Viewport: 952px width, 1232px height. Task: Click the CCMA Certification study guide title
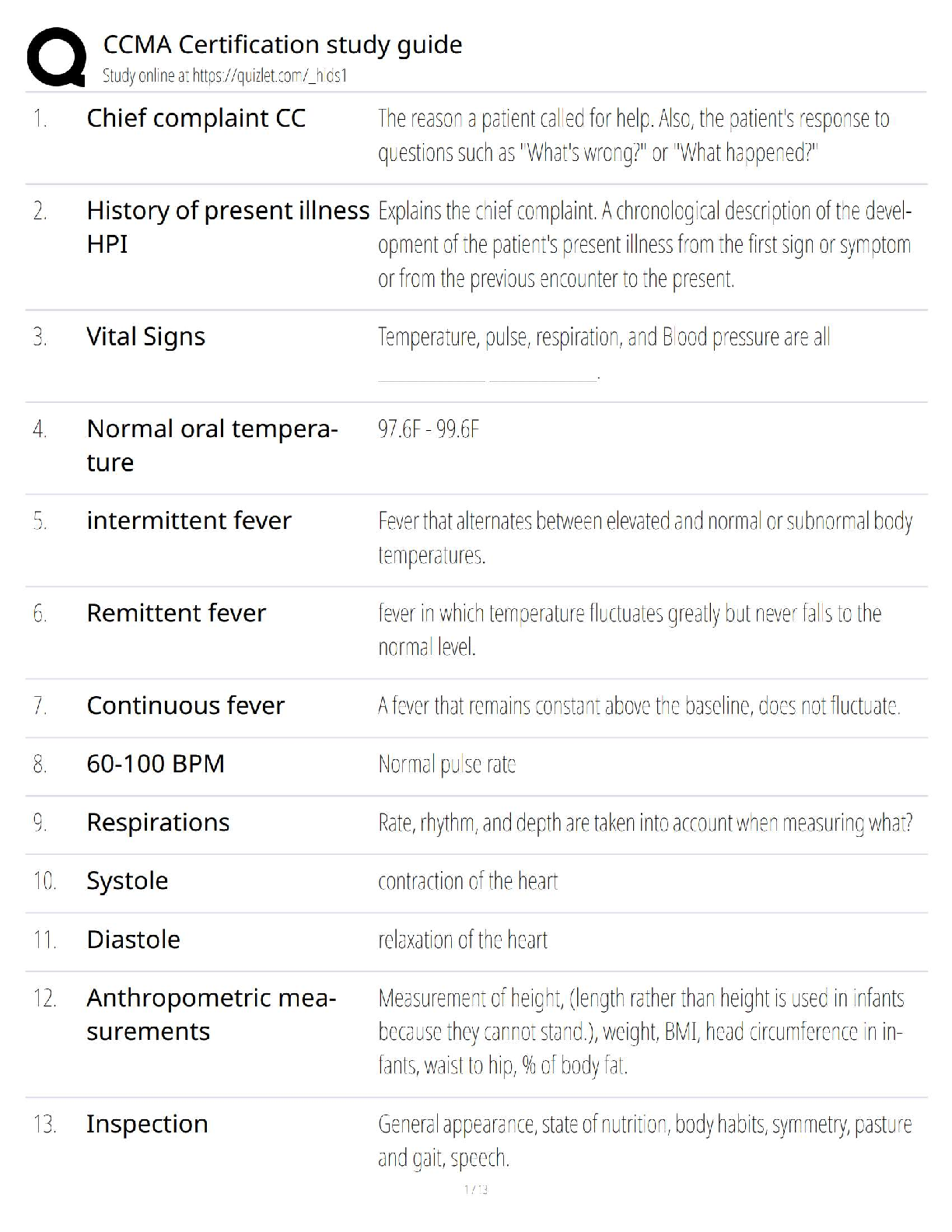282,44
